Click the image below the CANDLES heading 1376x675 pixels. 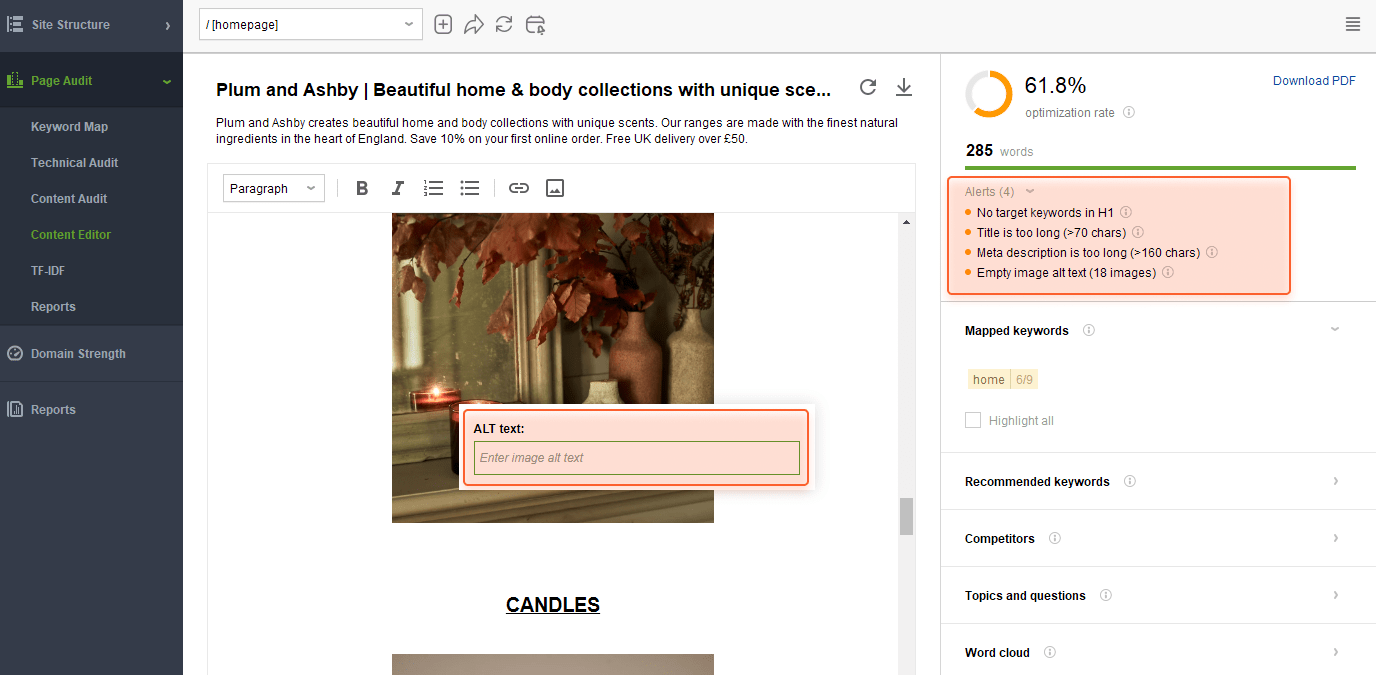[x=553, y=665]
